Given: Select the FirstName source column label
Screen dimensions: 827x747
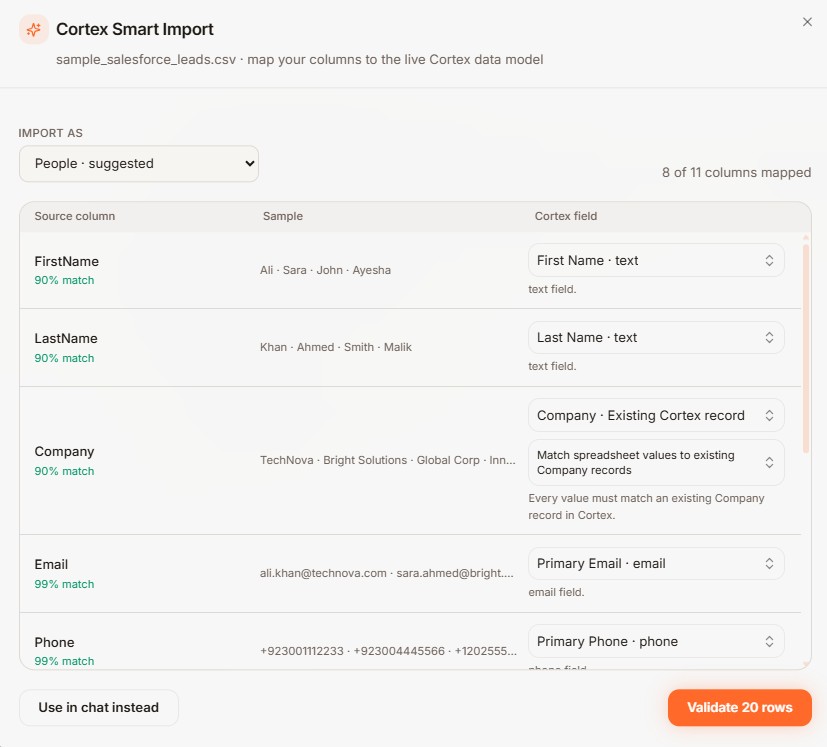Looking at the screenshot, I should 66,262.
